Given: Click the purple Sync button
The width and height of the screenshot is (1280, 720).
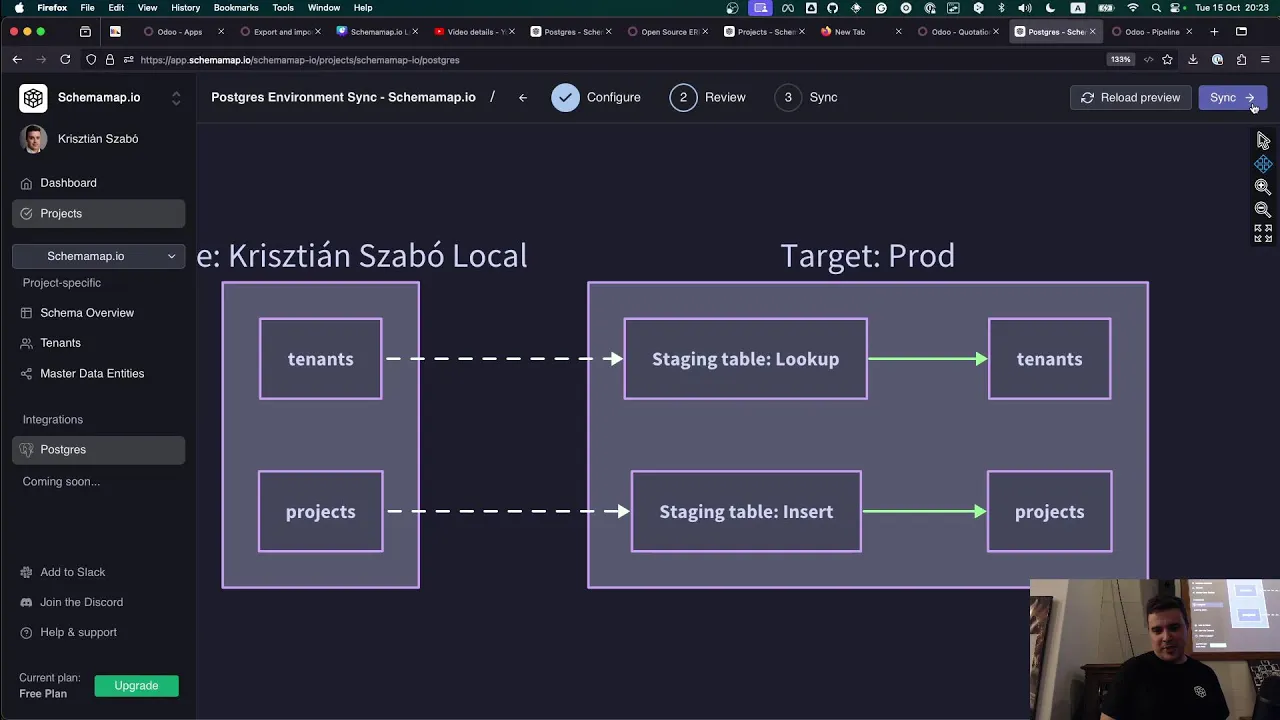Looking at the screenshot, I should point(1232,97).
